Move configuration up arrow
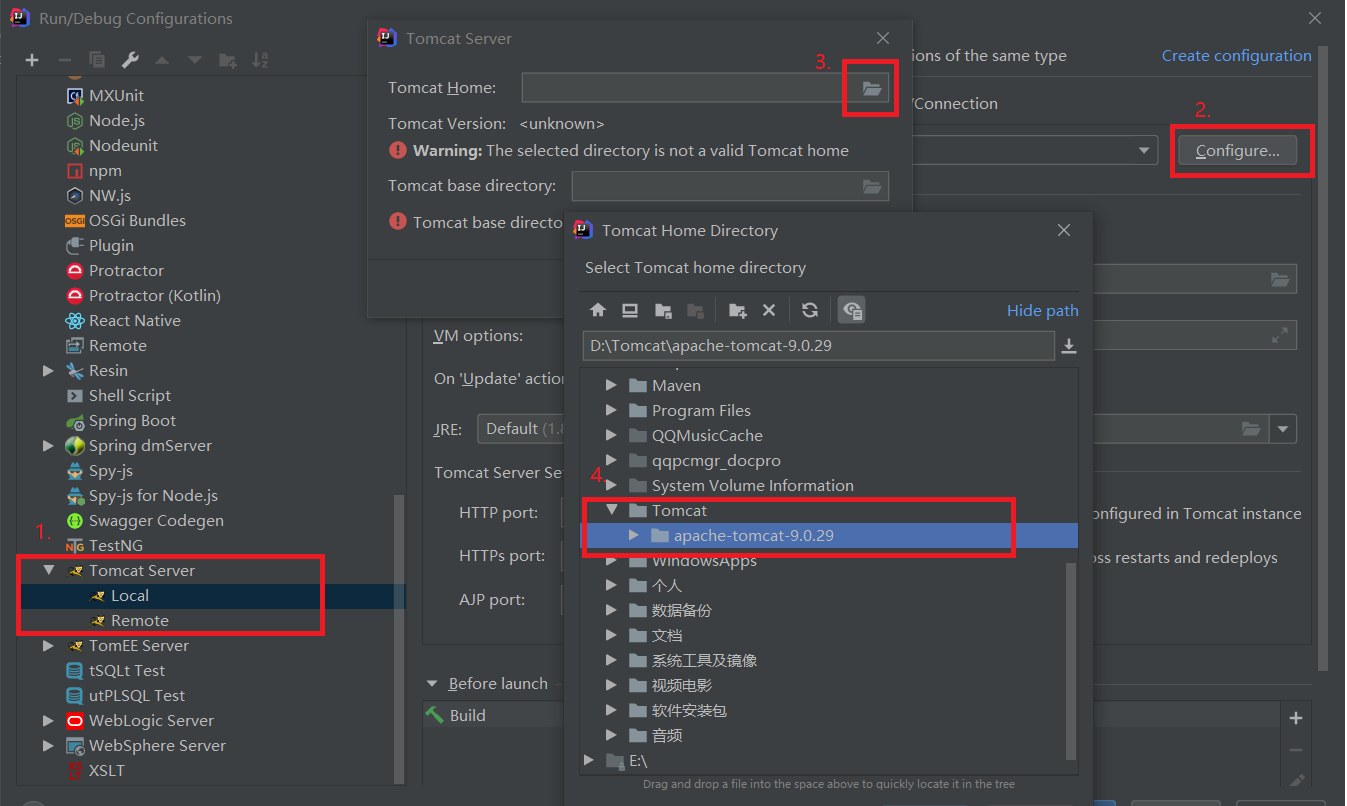This screenshot has width=1347, height=806. (x=162, y=60)
